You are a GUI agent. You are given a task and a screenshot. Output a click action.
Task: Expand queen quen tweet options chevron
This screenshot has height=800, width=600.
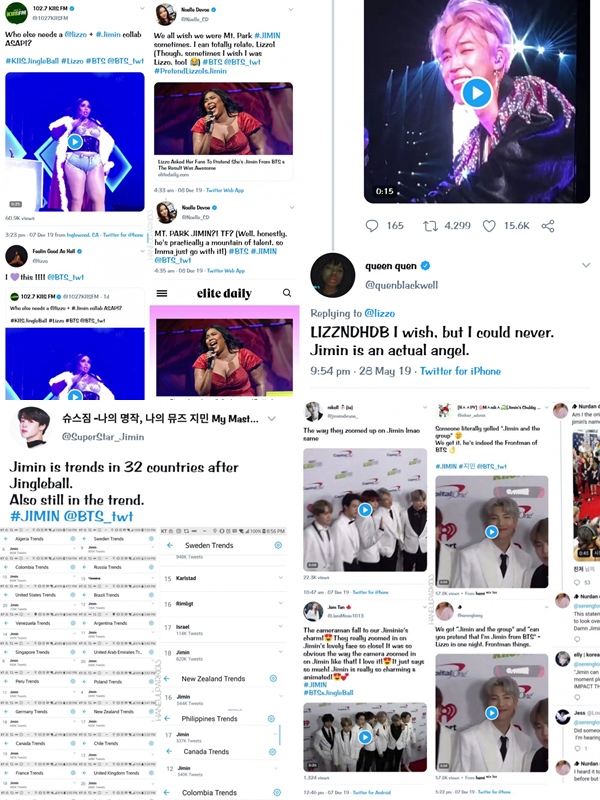click(x=586, y=265)
